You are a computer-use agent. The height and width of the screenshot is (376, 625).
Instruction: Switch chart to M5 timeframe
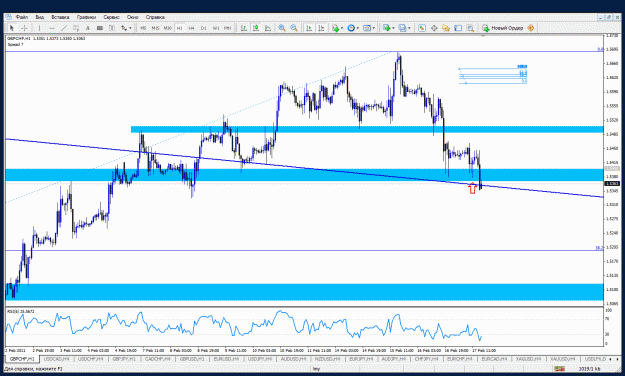coord(143,28)
